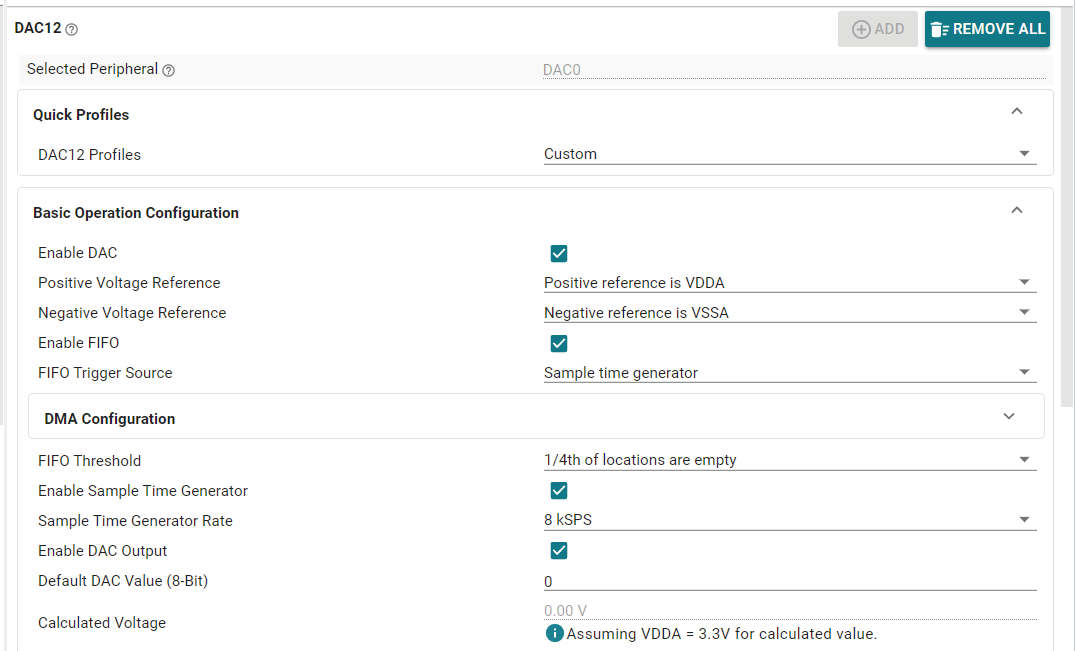Collapse the Basic Operation Configuration section
The width and height of the screenshot is (1075, 651).
tap(1017, 210)
